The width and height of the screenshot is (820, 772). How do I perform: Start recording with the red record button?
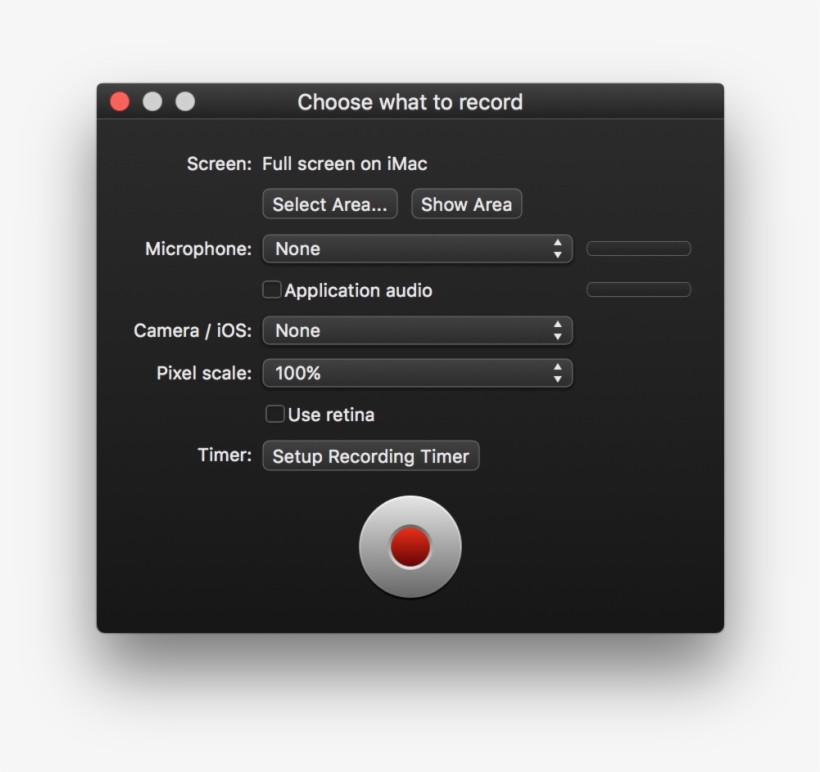(410, 547)
